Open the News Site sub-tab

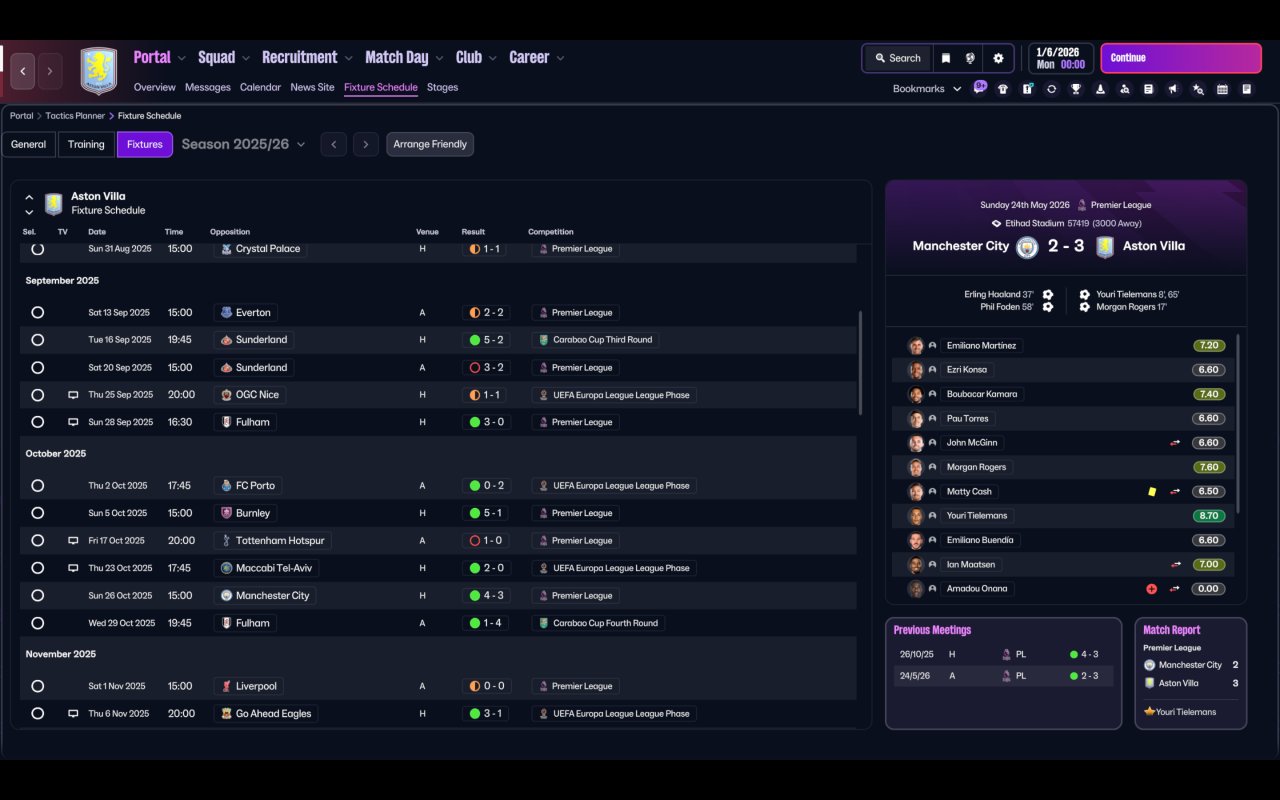[312, 87]
